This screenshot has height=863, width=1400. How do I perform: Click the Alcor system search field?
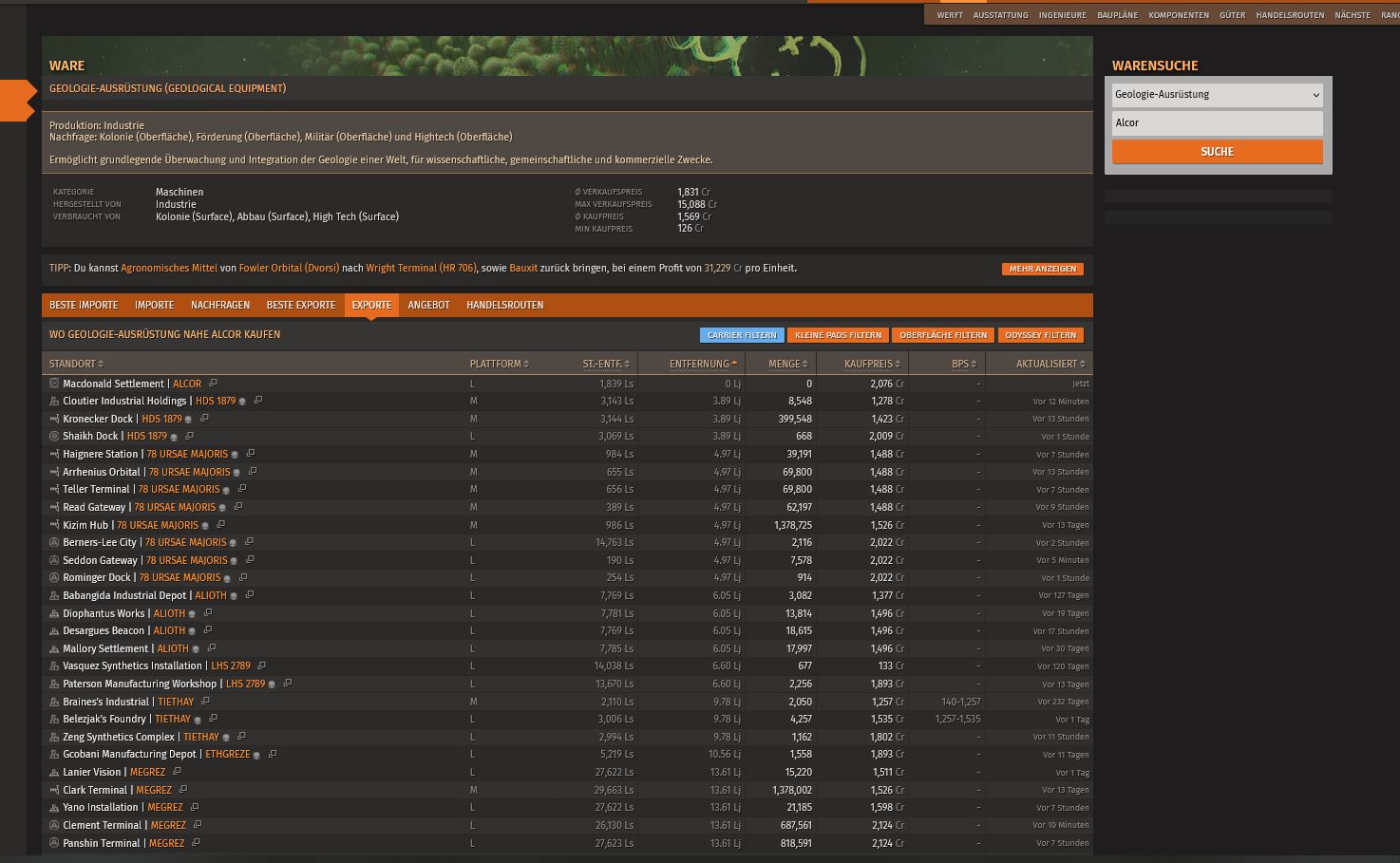[x=1217, y=122]
